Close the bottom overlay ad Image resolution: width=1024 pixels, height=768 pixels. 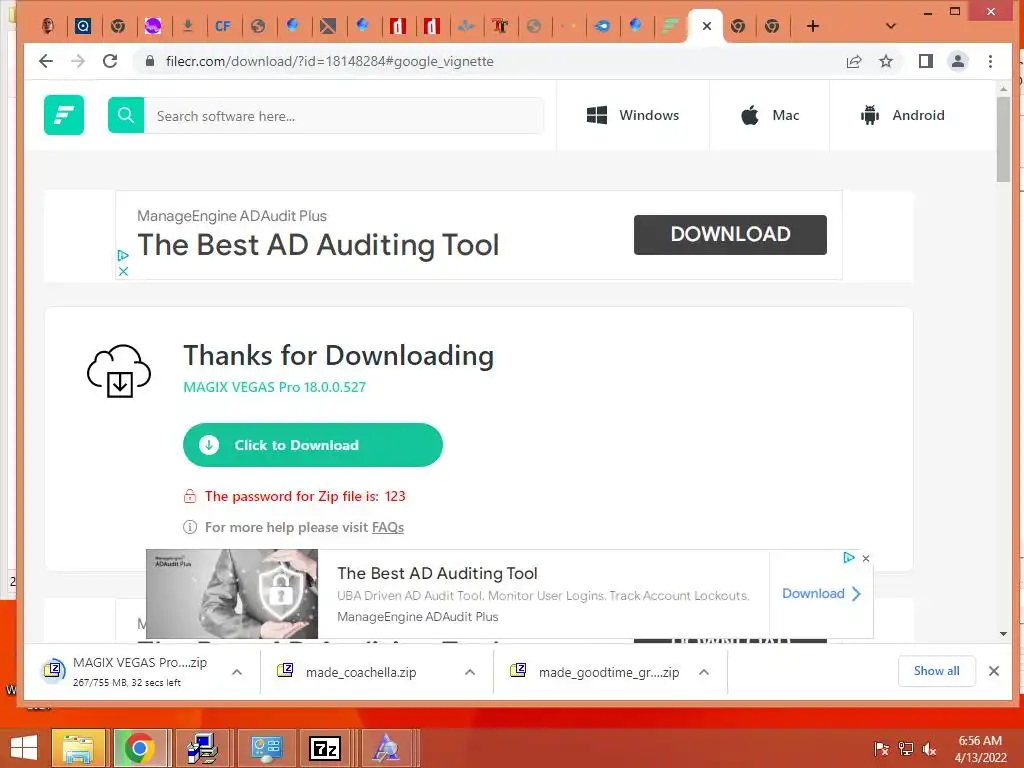(x=866, y=558)
